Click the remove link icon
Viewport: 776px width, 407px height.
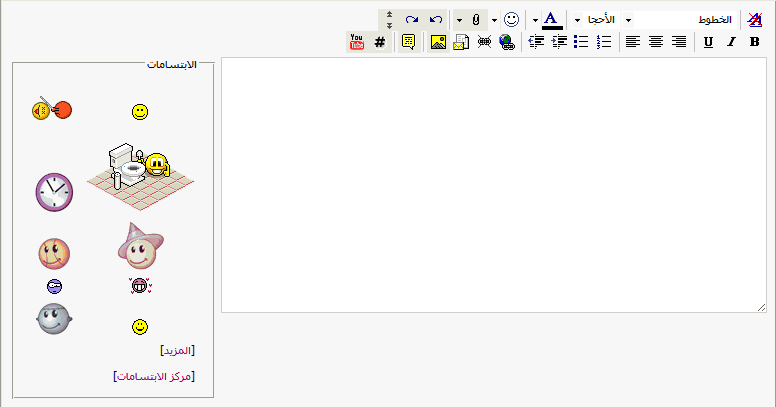[484, 42]
